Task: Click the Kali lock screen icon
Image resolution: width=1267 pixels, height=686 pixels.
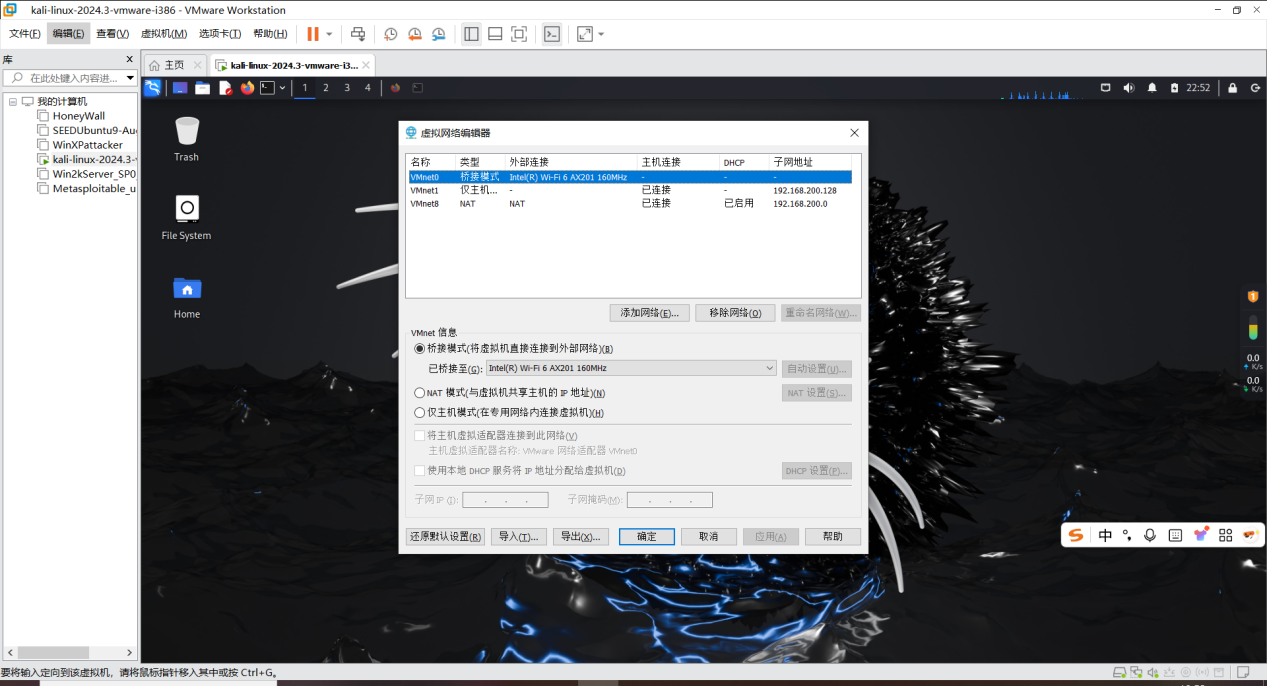Action: (x=1232, y=88)
